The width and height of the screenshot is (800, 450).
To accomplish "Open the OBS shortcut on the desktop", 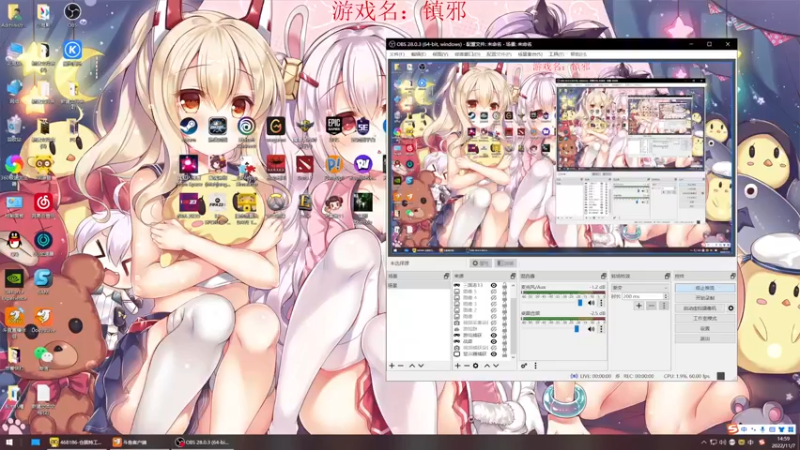I will click(x=72, y=14).
